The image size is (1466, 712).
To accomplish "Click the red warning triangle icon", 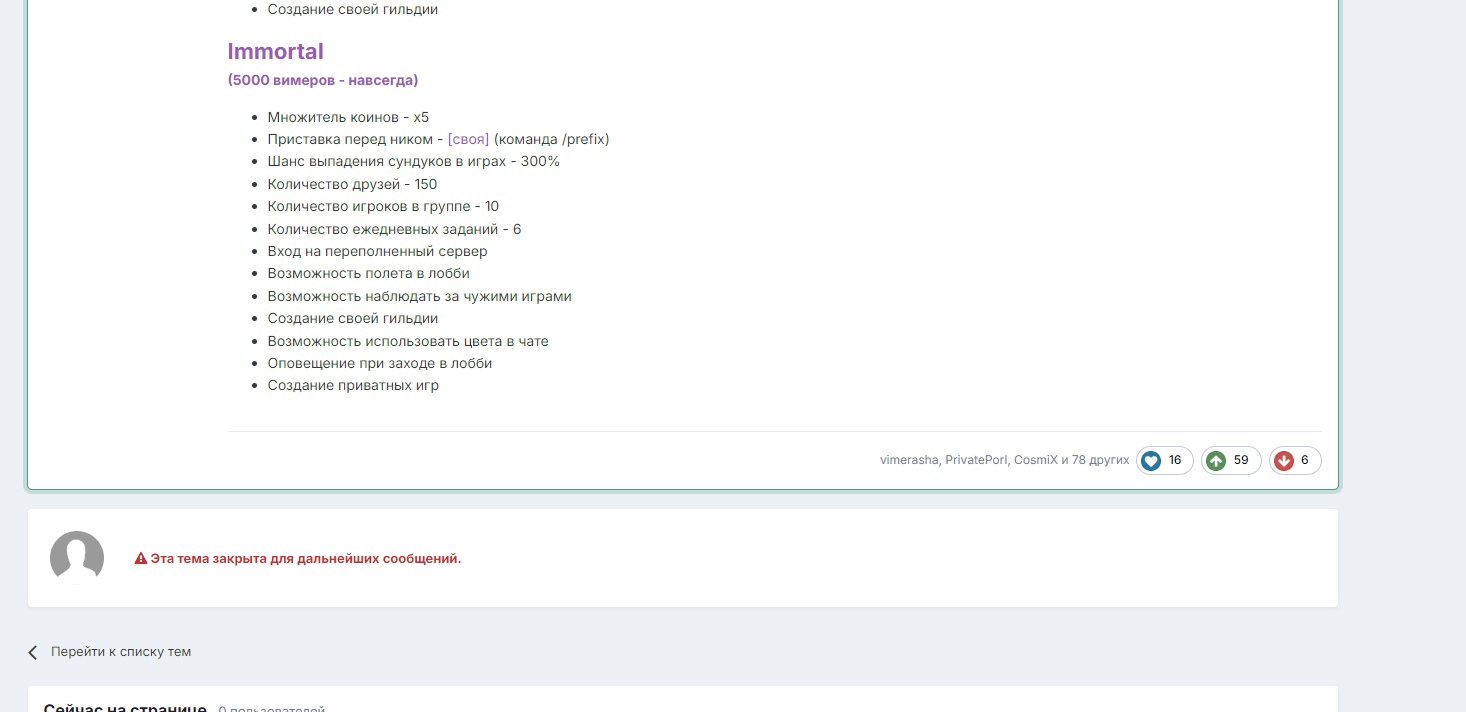I will click(141, 559).
